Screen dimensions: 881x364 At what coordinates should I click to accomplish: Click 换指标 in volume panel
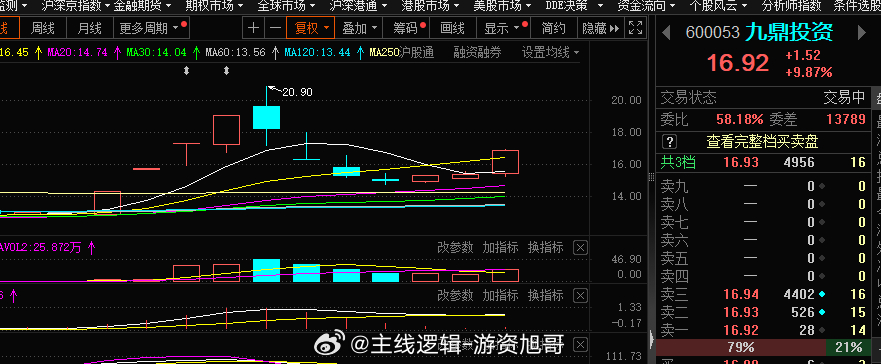[545, 248]
